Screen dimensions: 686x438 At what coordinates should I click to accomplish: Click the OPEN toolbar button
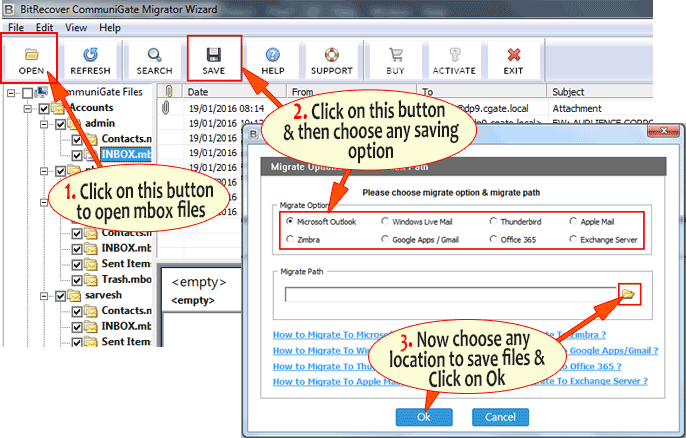point(31,61)
